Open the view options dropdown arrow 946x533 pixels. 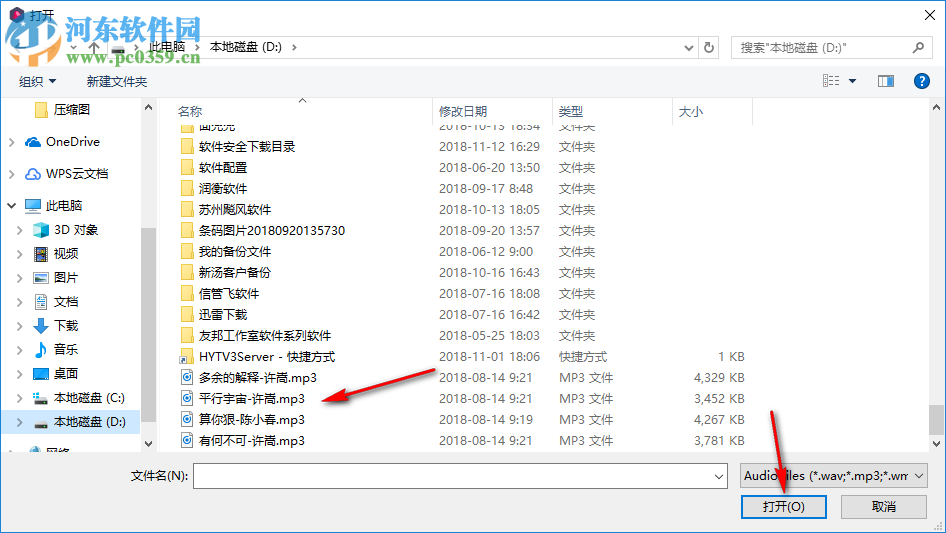pos(852,81)
